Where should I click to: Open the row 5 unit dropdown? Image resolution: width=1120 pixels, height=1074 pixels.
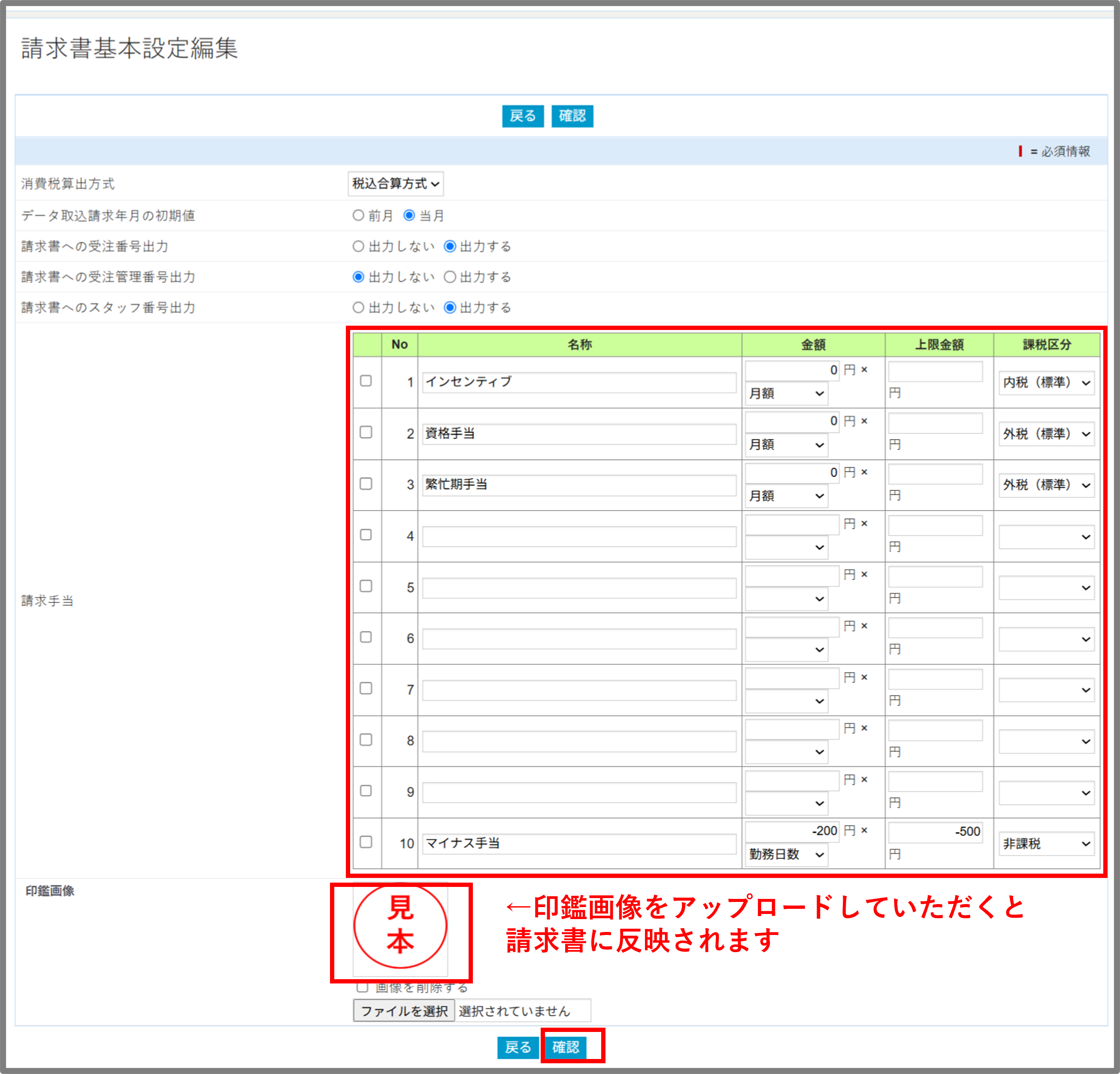[x=786, y=599]
